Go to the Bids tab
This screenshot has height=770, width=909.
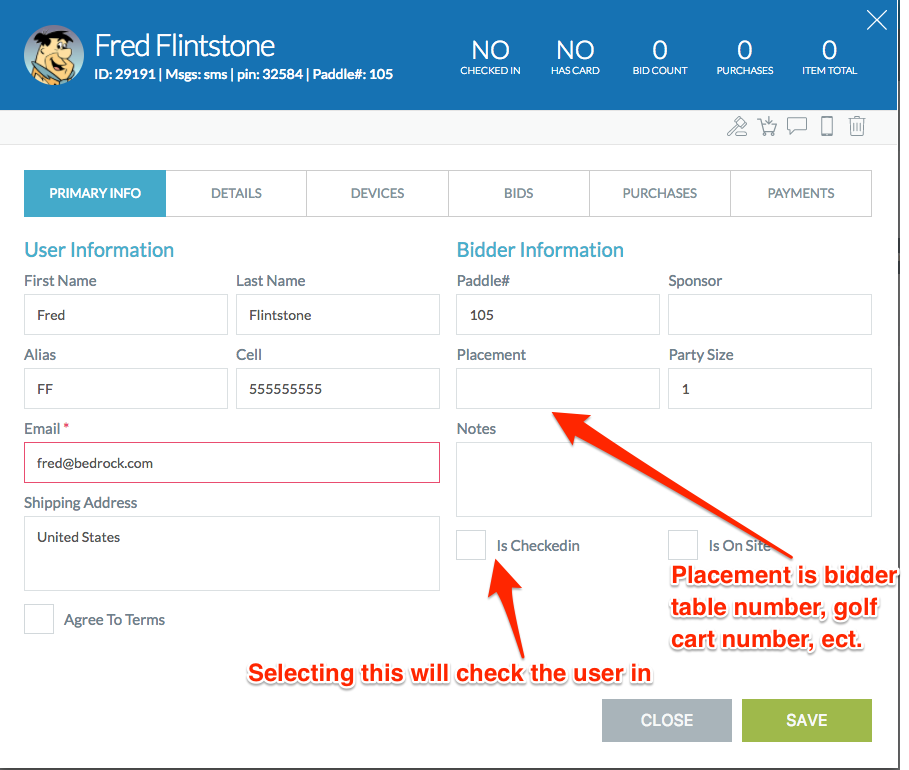(x=519, y=193)
